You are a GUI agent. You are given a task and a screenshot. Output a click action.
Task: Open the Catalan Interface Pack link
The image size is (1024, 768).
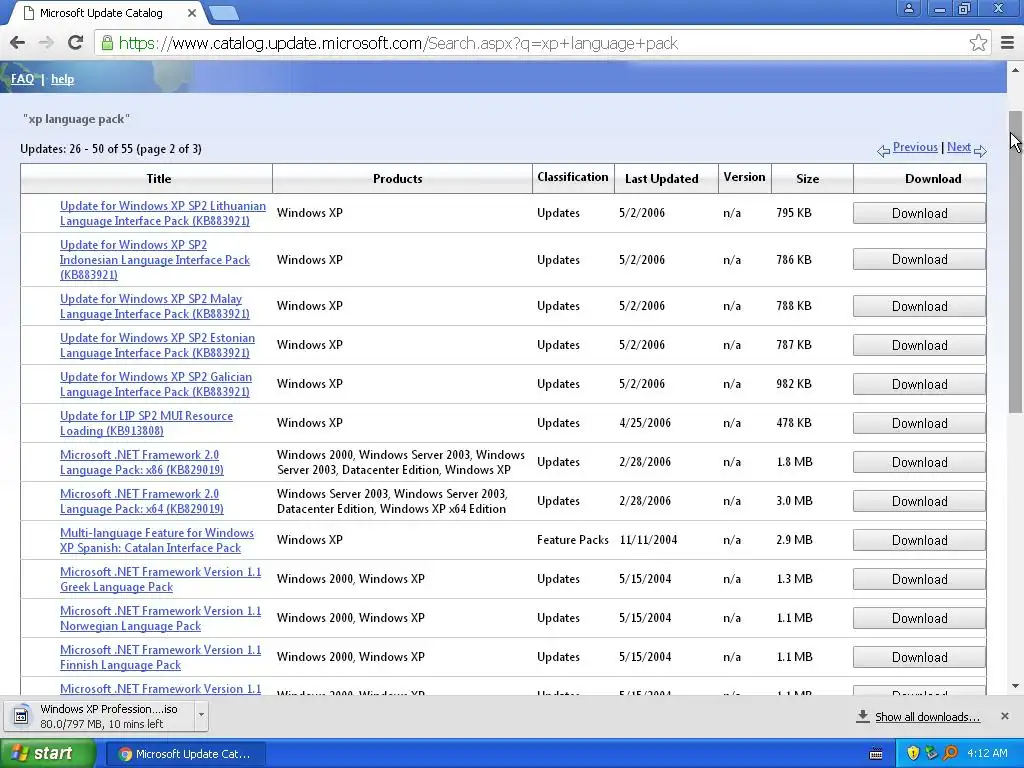[x=157, y=540]
